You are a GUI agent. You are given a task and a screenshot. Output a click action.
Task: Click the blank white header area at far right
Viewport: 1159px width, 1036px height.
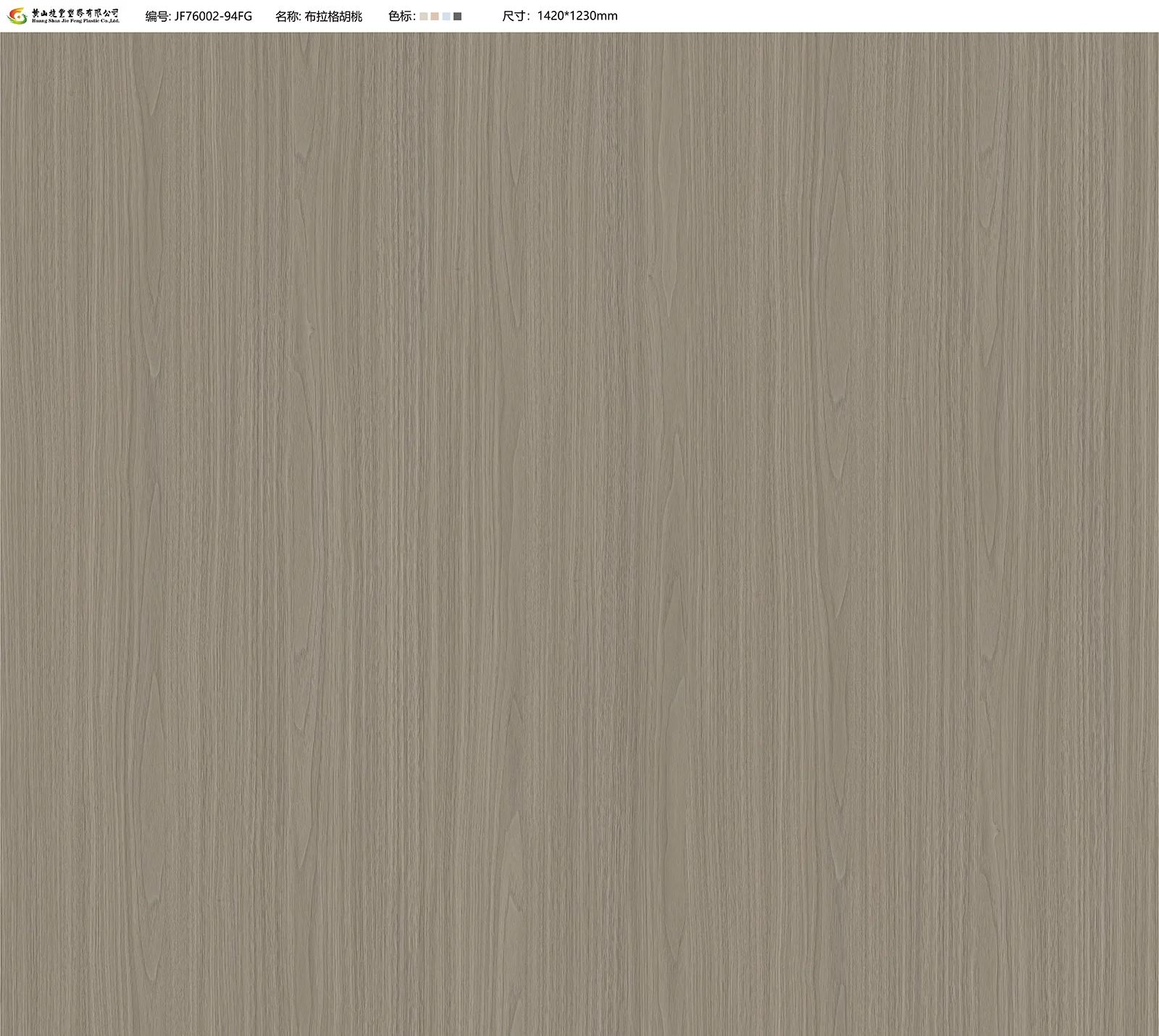[x=942, y=16]
